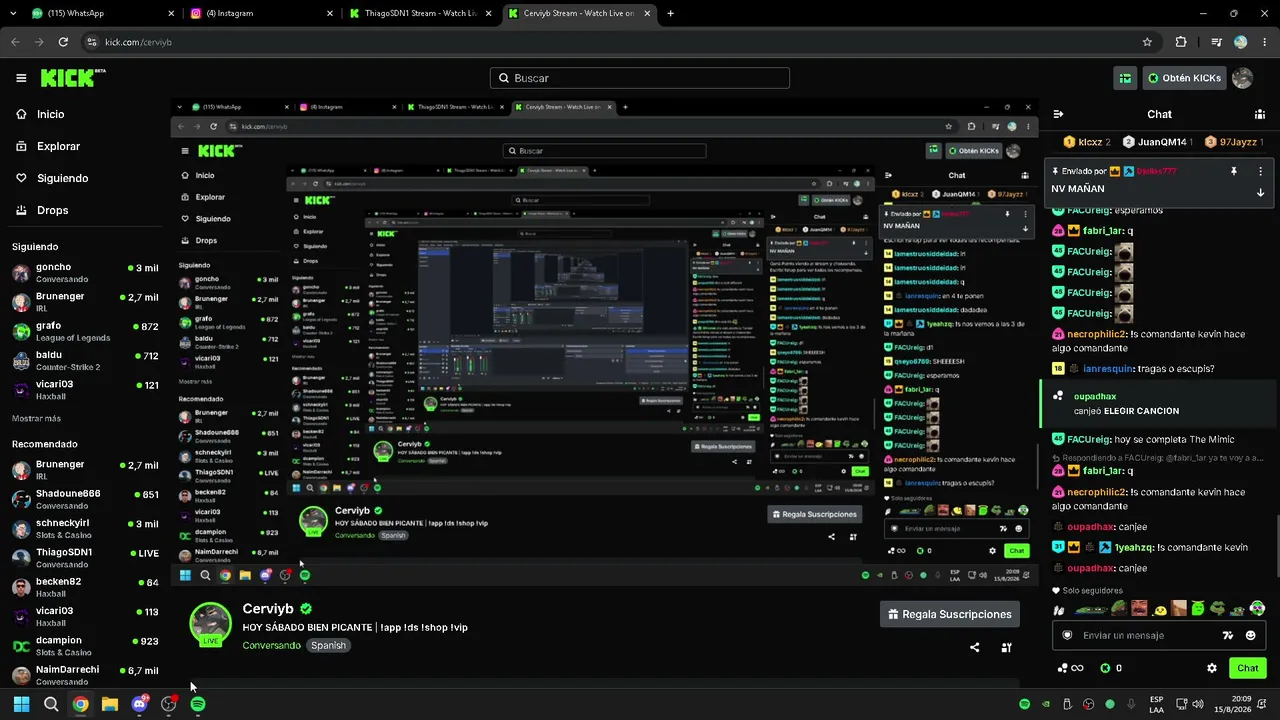Screen dimensions: 1280x720
Task: Open the Kick hamburger menu
Action: (21, 78)
